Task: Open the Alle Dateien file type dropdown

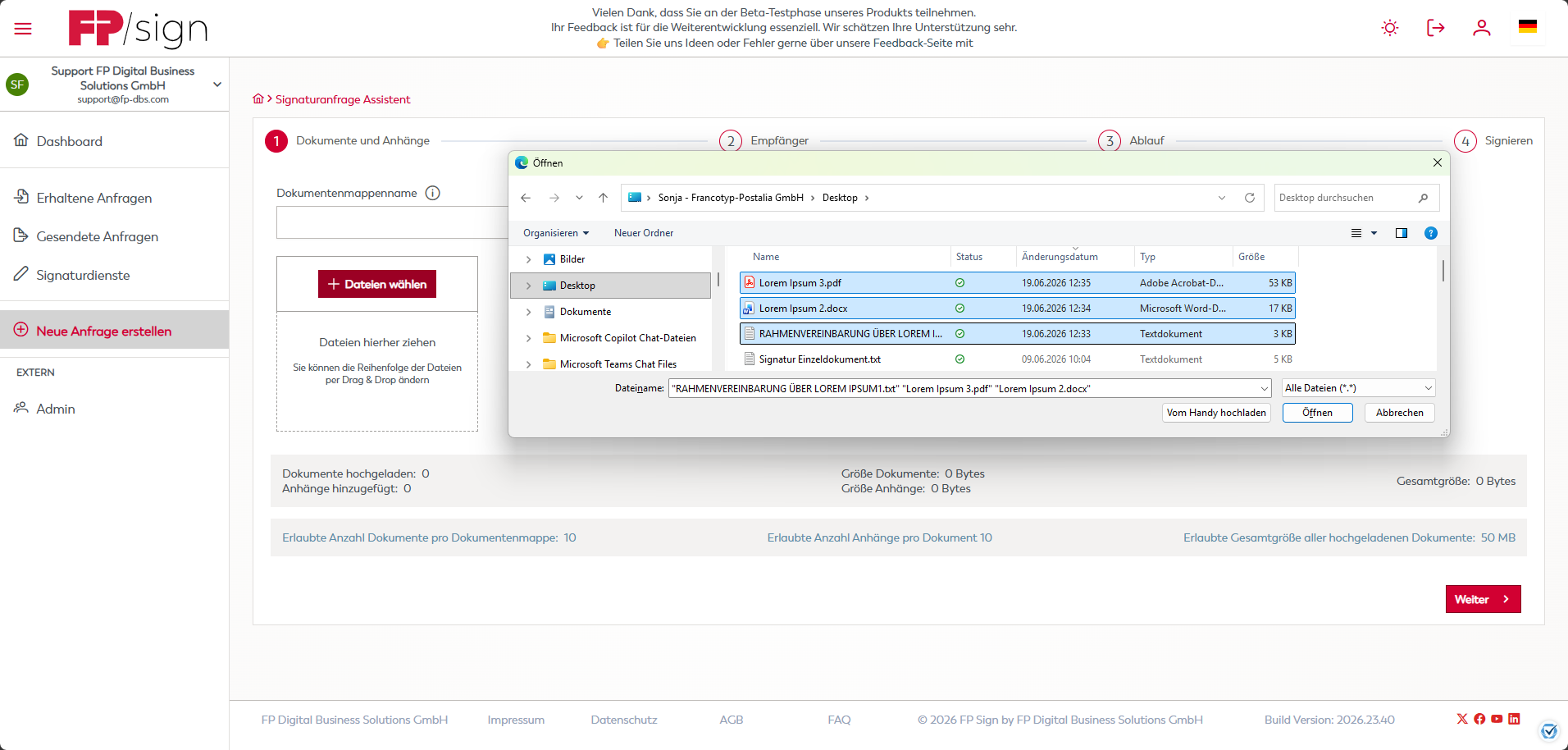Action: click(1358, 388)
